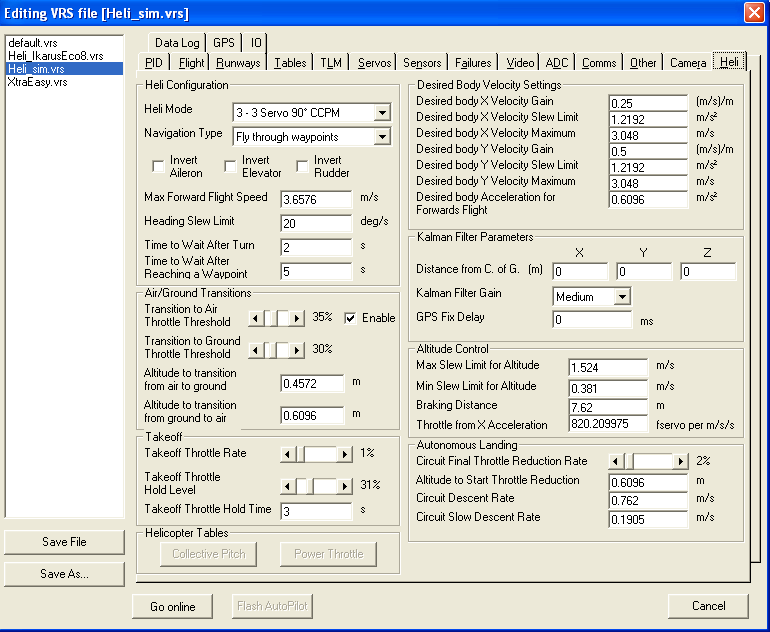Viewport: 770px width, 632px height.
Task: Click the Desired body Y Velocity Gain field
Action: click(648, 151)
